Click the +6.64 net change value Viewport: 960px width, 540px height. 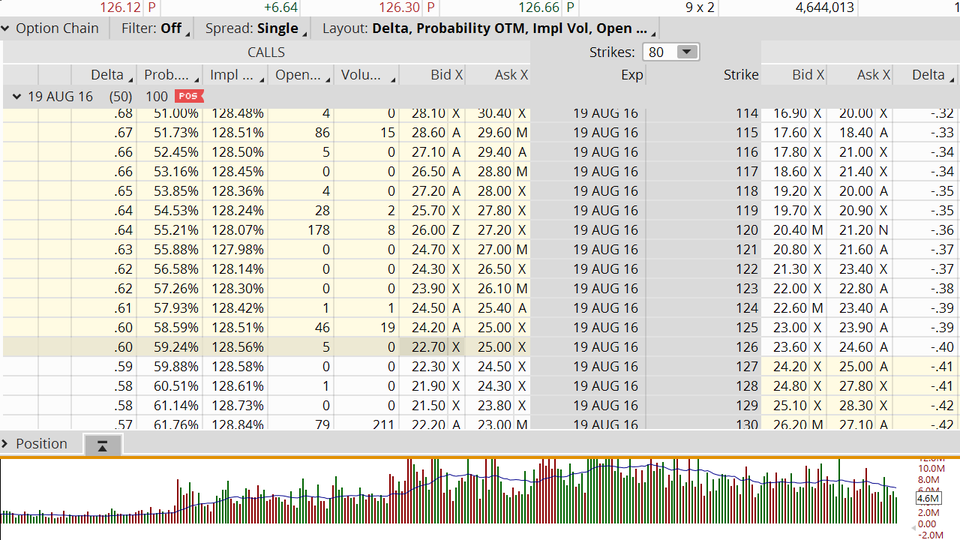point(280,7)
